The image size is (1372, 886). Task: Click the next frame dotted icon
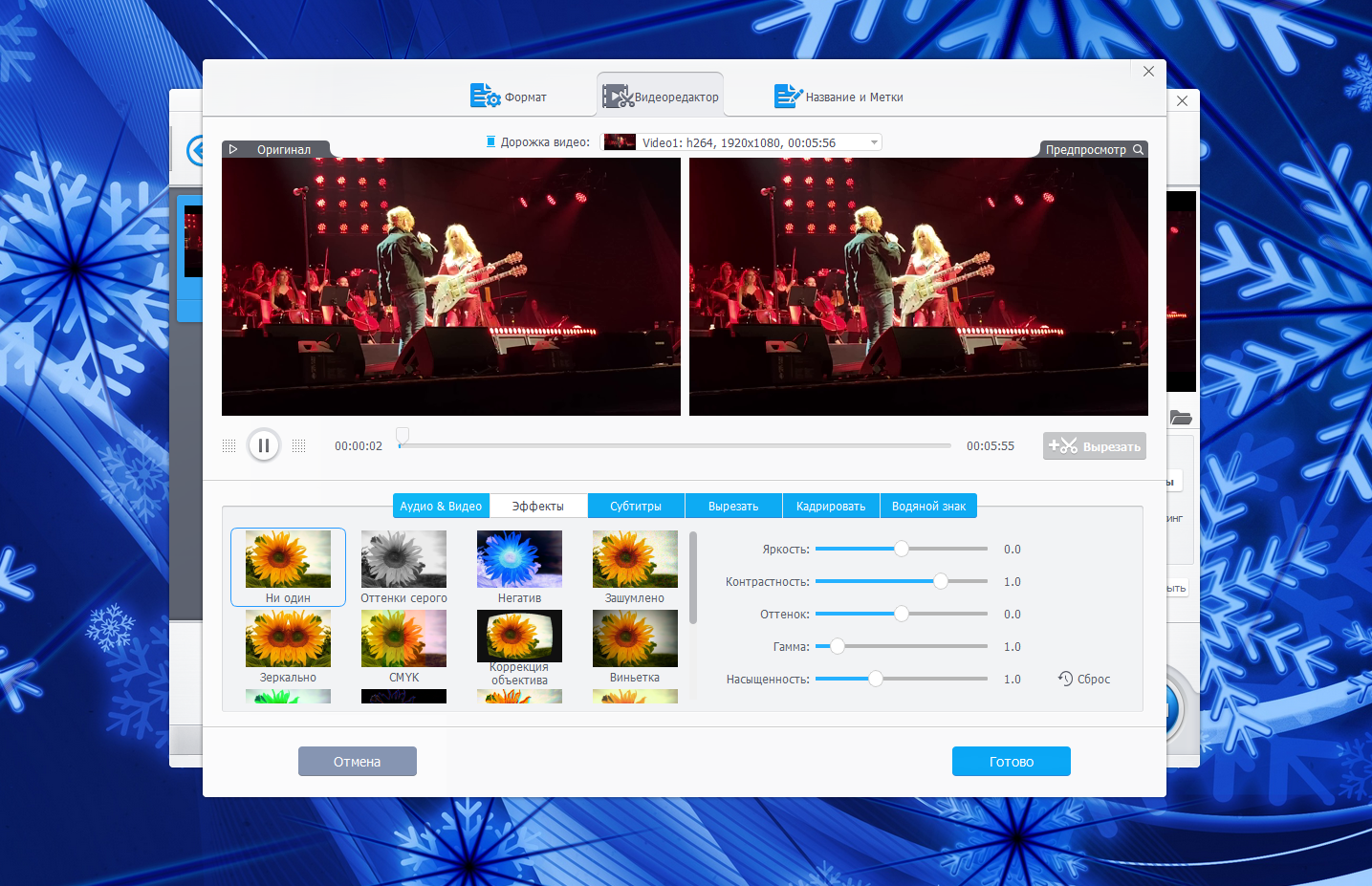299,446
